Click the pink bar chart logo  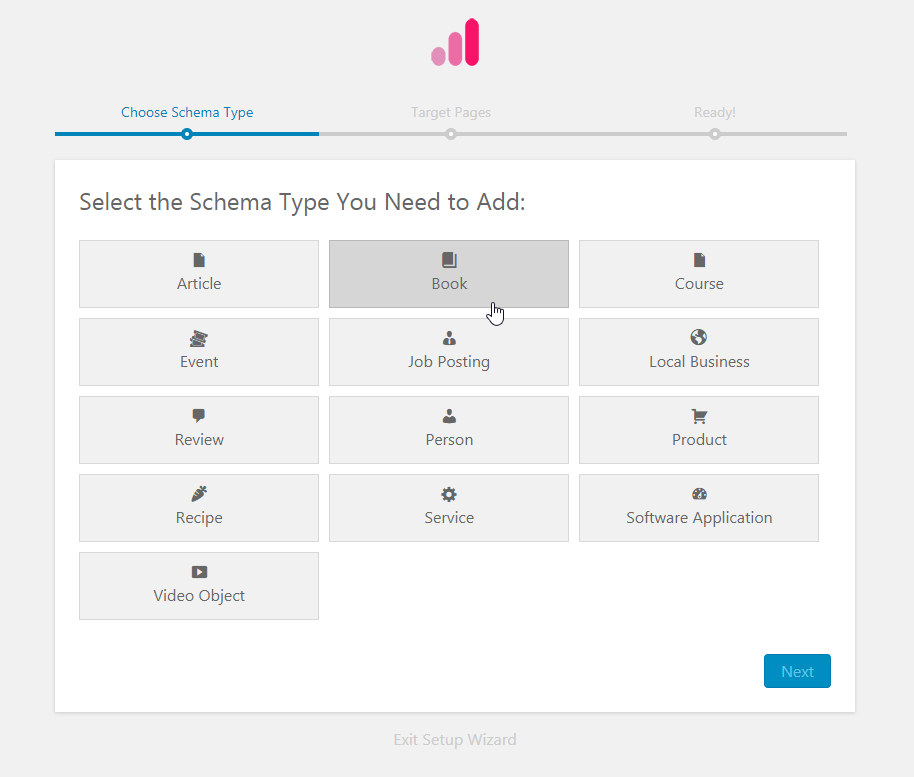456,43
